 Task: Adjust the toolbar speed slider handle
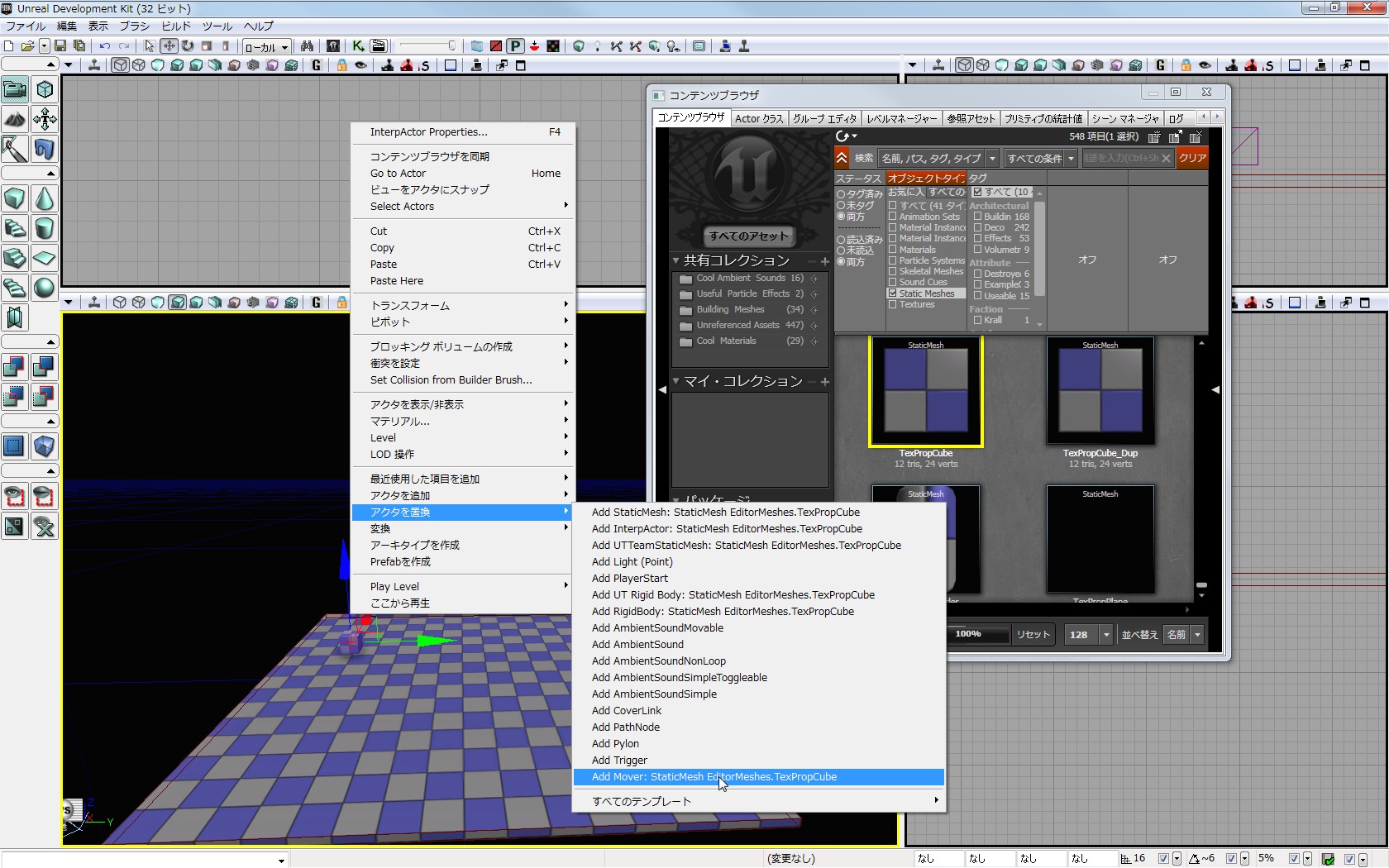click(x=451, y=46)
